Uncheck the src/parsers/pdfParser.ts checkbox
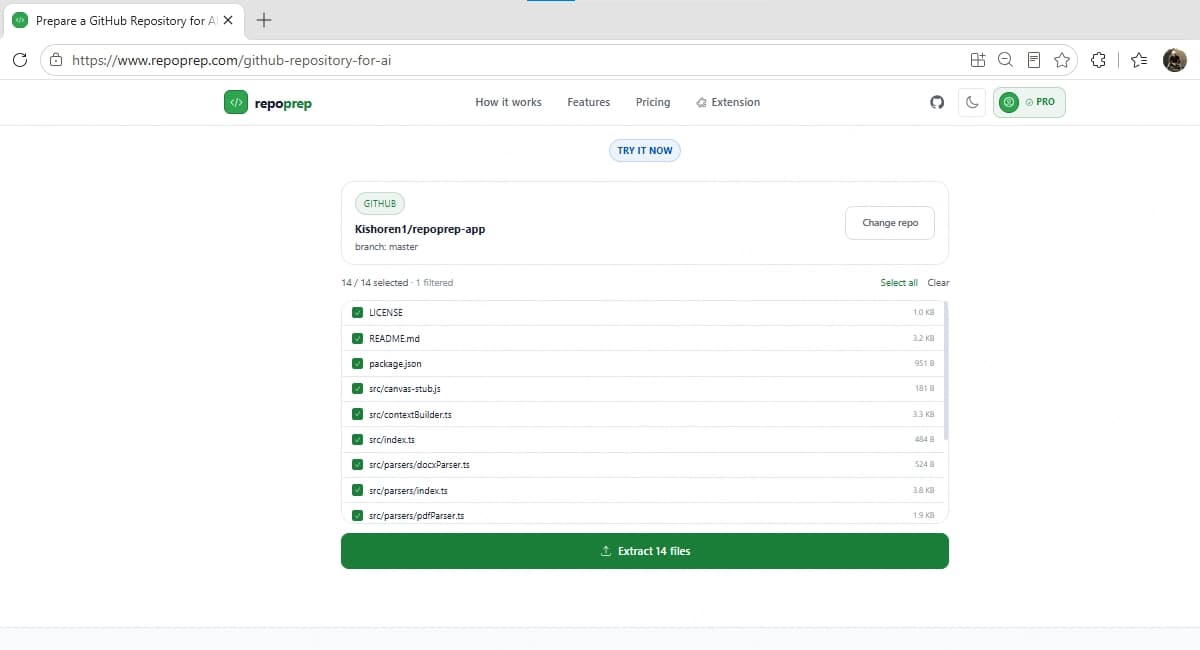Viewport: 1200px width, 650px height. click(357, 515)
